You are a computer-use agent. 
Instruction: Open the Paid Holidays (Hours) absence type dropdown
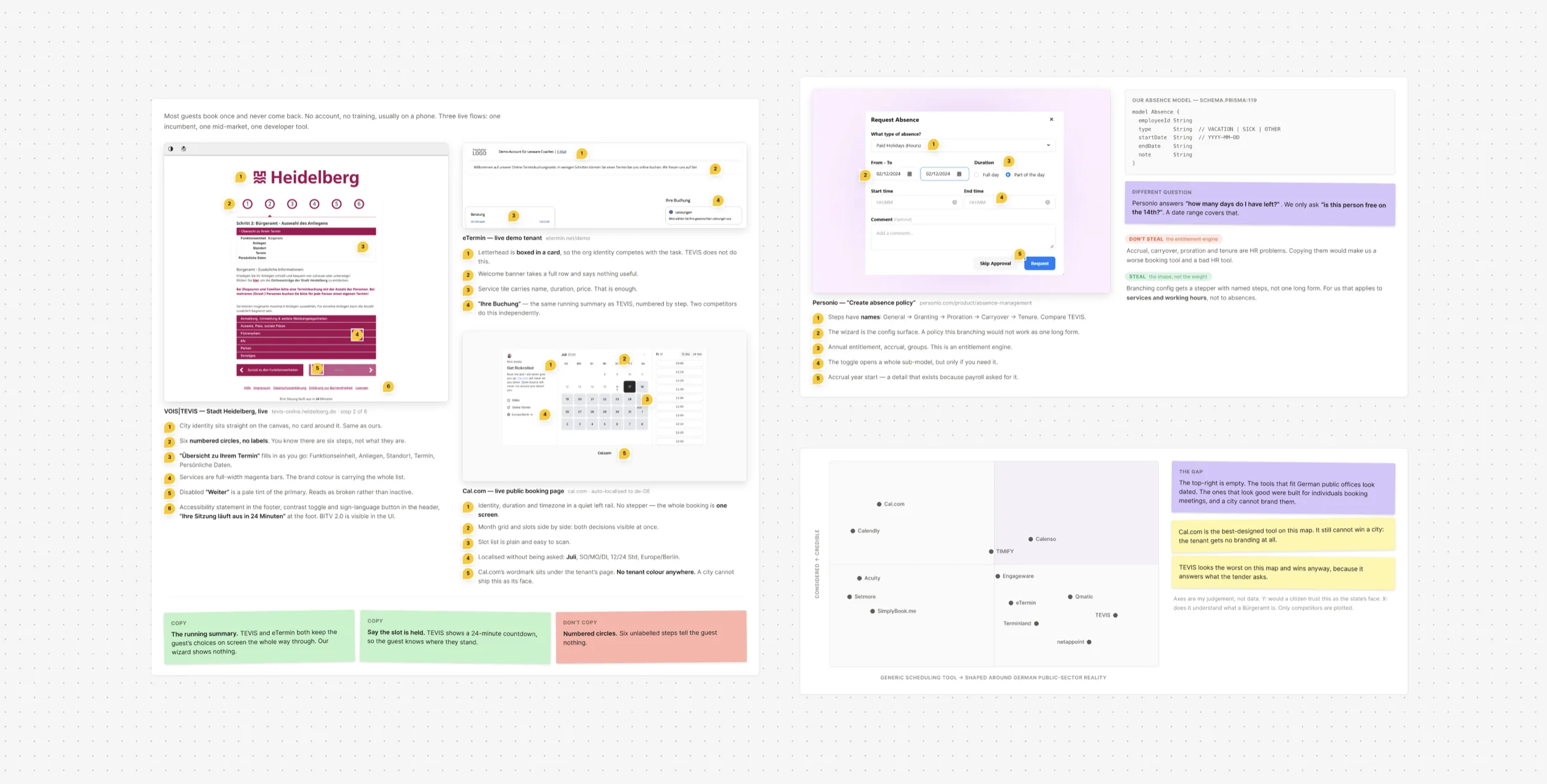962,145
